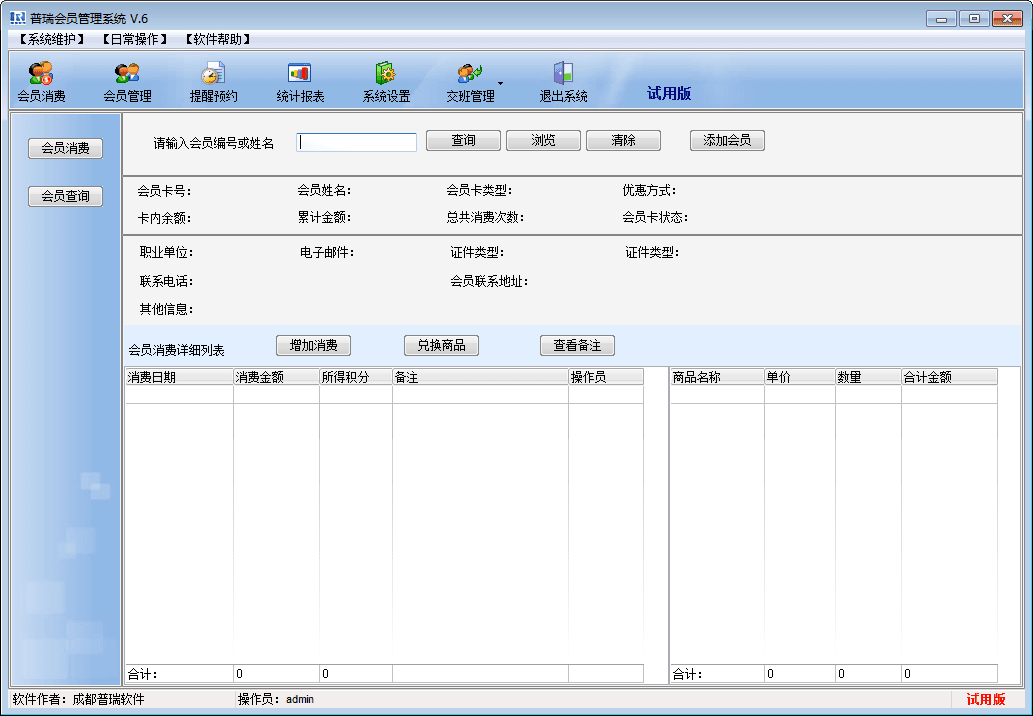This screenshot has height=716, width=1033.
Task: Click the 系统设置 gear icon
Action: pos(386,74)
